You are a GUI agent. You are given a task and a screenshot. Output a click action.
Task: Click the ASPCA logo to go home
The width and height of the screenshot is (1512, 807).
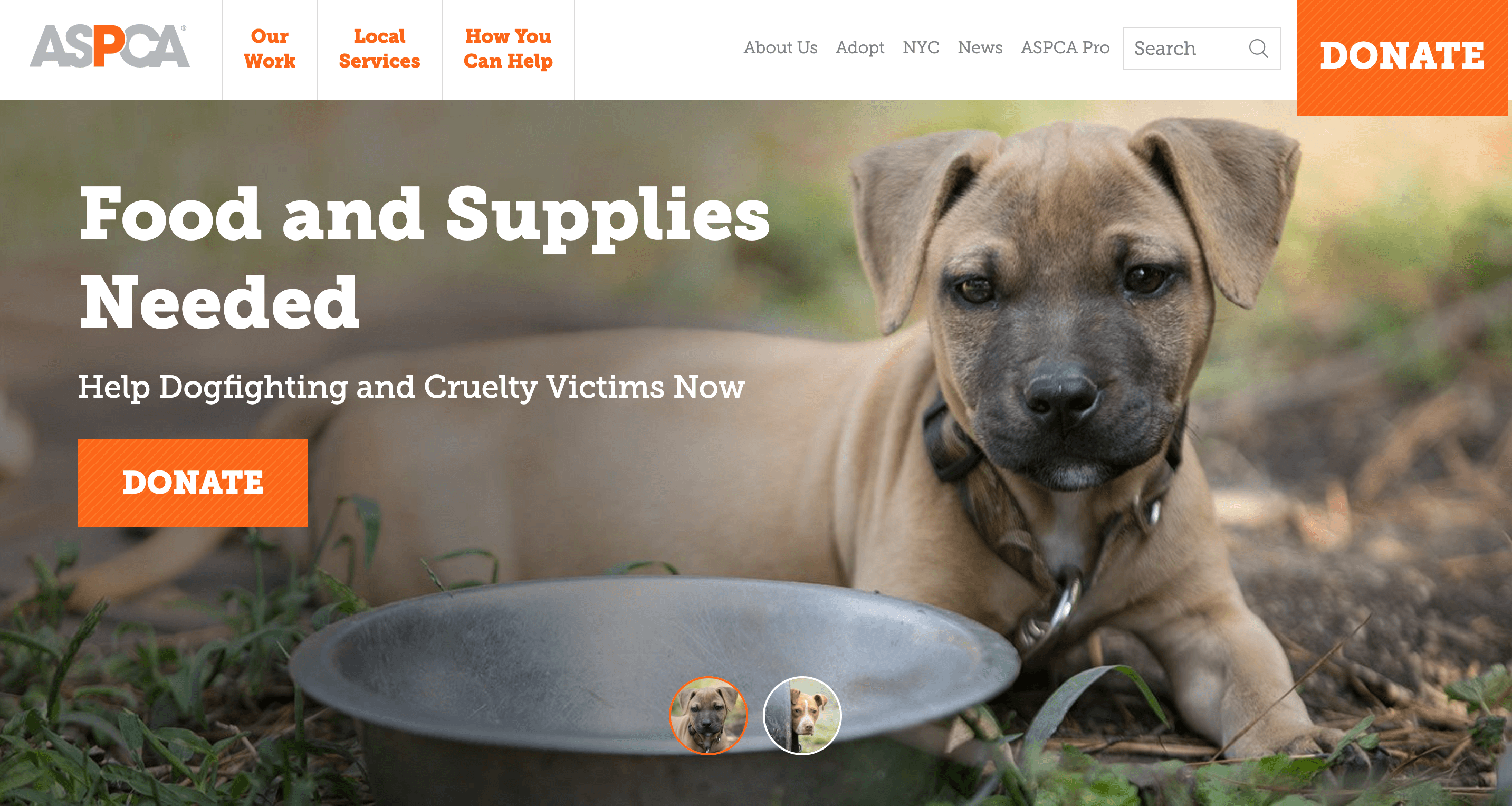[x=110, y=46]
